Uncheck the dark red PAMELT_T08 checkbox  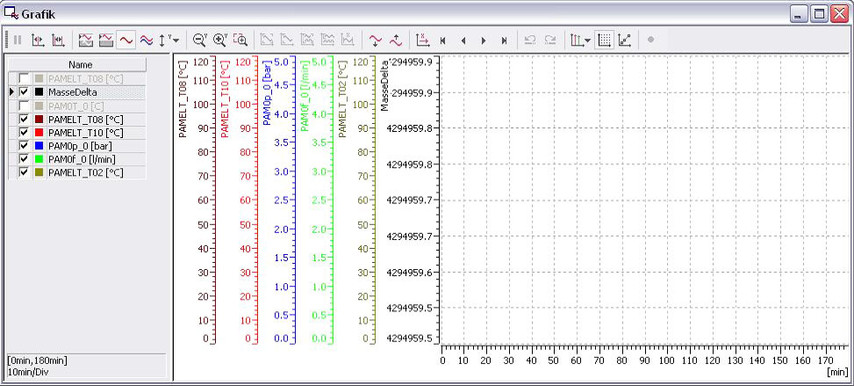[x=24, y=119]
